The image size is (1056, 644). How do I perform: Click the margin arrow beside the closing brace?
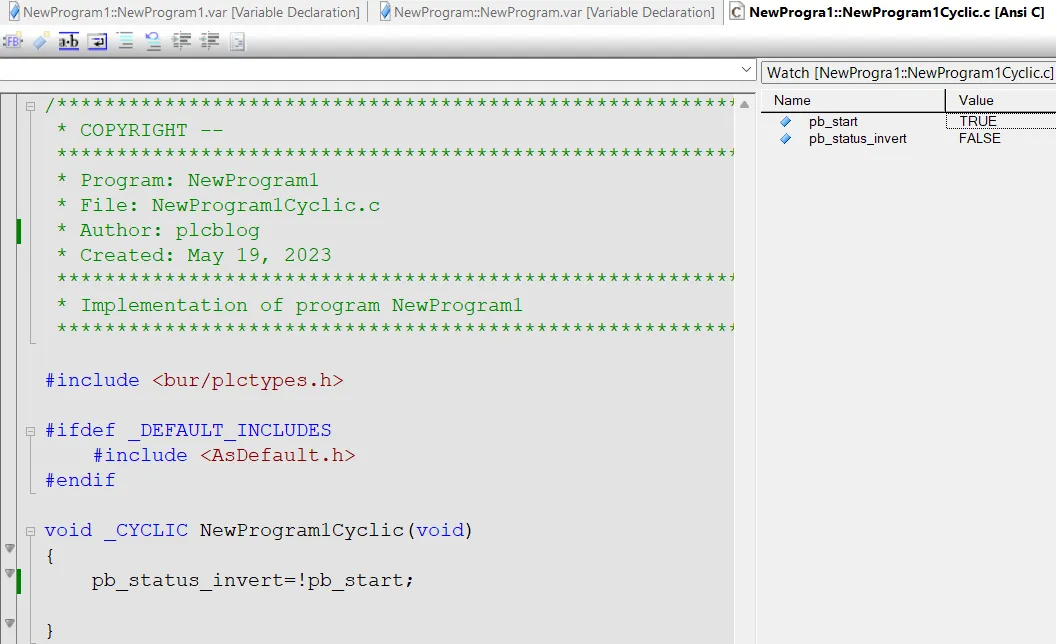pos(9,623)
